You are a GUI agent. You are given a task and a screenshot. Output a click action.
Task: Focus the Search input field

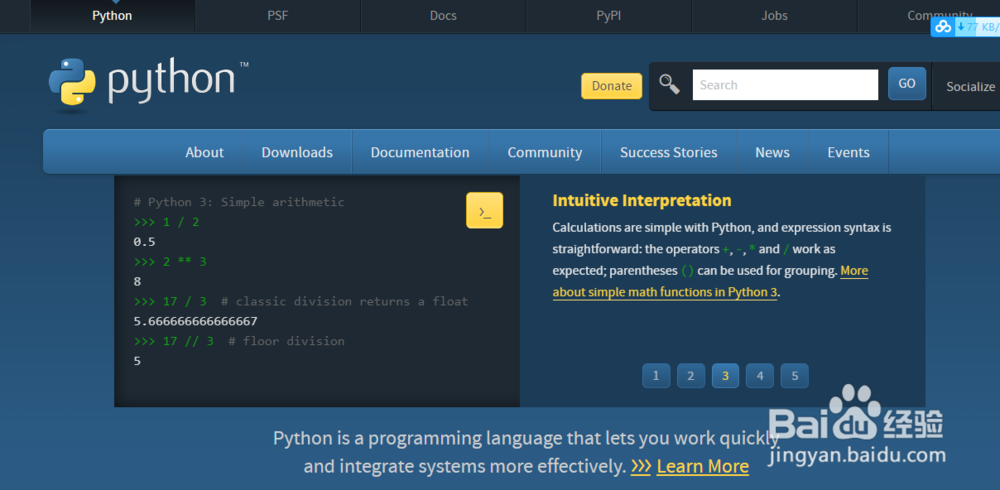click(x=785, y=85)
